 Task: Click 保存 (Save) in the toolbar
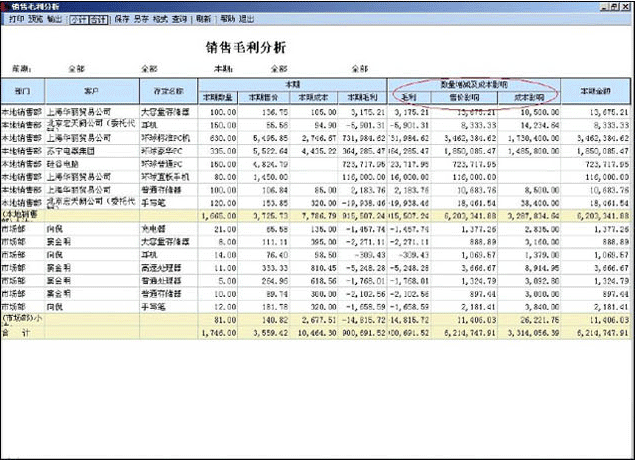[122, 19]
